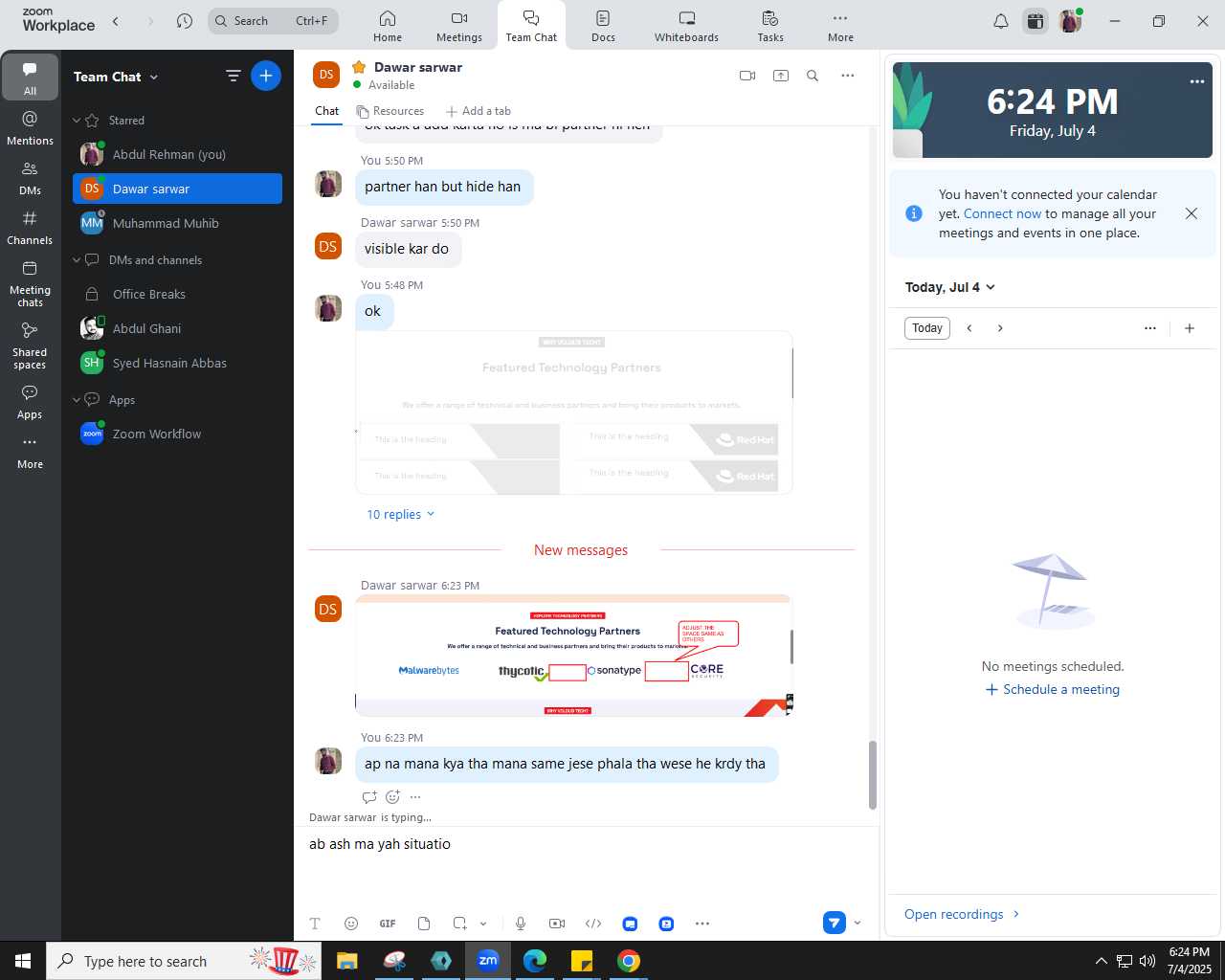Expand the 10 replies thread
Screen dimensions: 1225x980
(x=401, y=514)
